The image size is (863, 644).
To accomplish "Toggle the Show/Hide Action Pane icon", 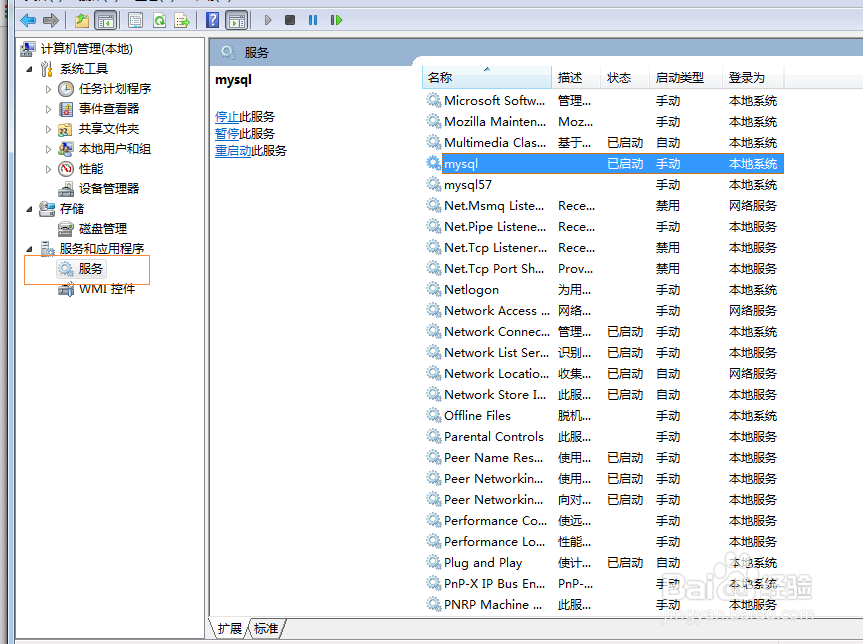I will pyautogui.click(x=235, y=20).
